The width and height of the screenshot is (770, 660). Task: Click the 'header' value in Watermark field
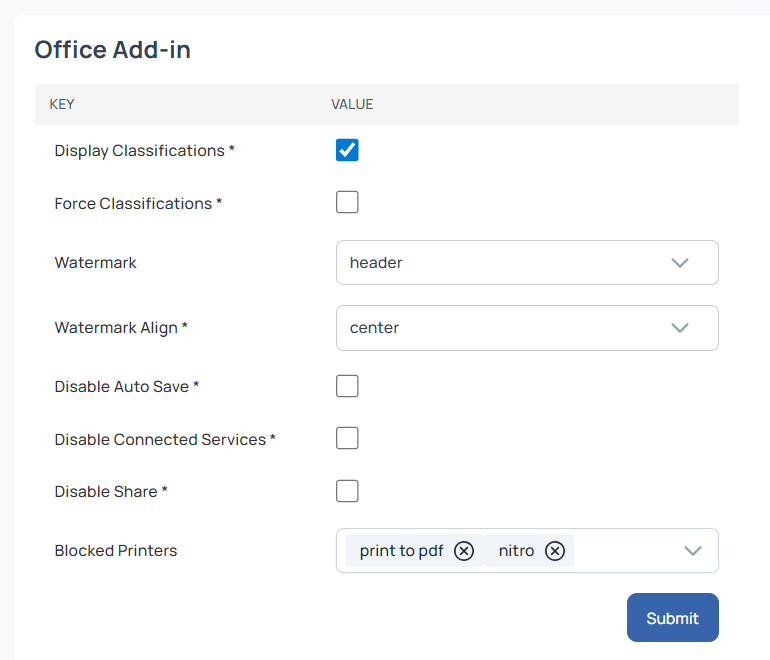tap(376, 263)
